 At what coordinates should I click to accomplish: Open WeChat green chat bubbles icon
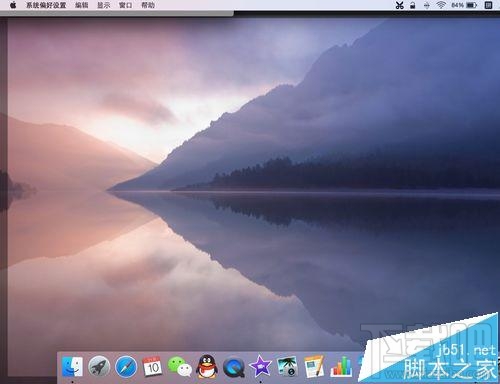point(180,367)
